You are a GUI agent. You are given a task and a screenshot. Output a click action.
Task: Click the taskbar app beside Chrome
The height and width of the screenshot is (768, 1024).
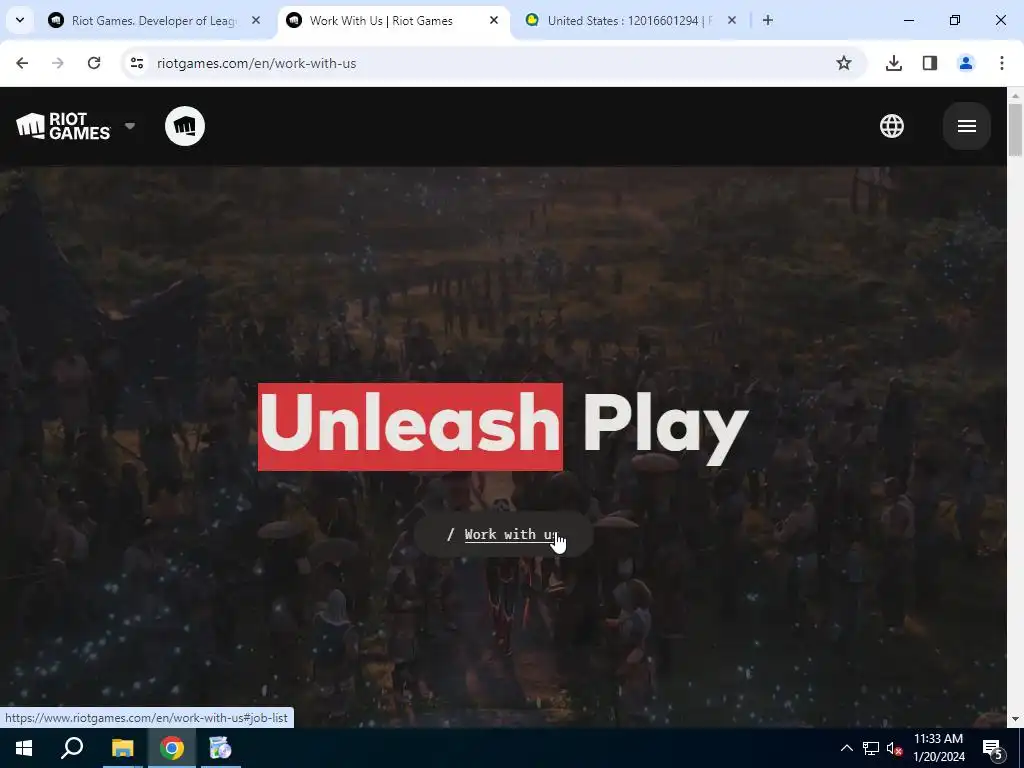221,748
